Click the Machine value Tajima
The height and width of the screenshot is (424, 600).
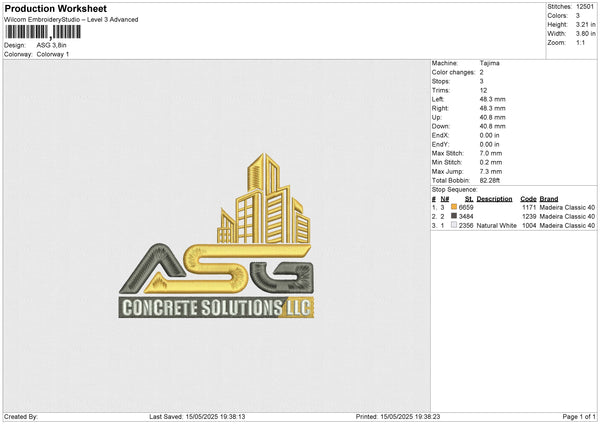tap(489, 63)
